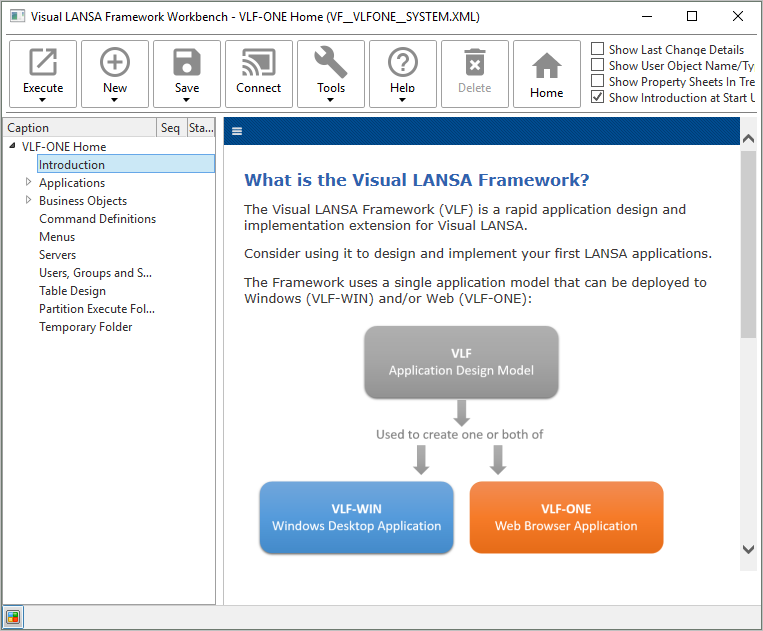This screenshot has width=763, height=631.
Task: Click the VLF-ONE Web Browser Application box
Action: (566, 517)
